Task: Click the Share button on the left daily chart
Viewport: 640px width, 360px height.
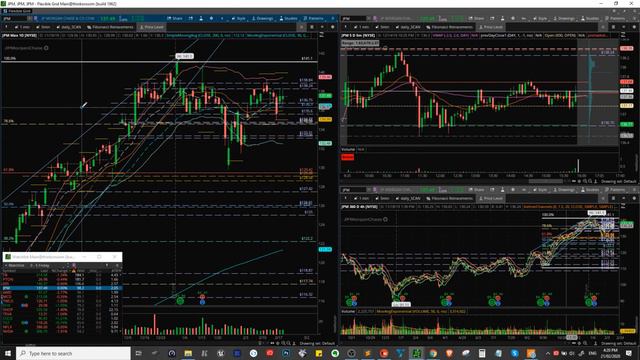Action: [x=175, y=18]
